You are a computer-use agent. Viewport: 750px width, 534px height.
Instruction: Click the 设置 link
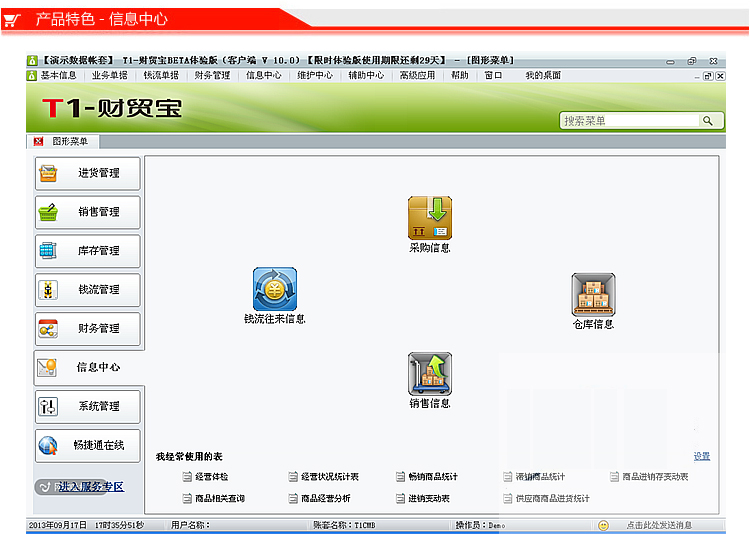(702, 456)
